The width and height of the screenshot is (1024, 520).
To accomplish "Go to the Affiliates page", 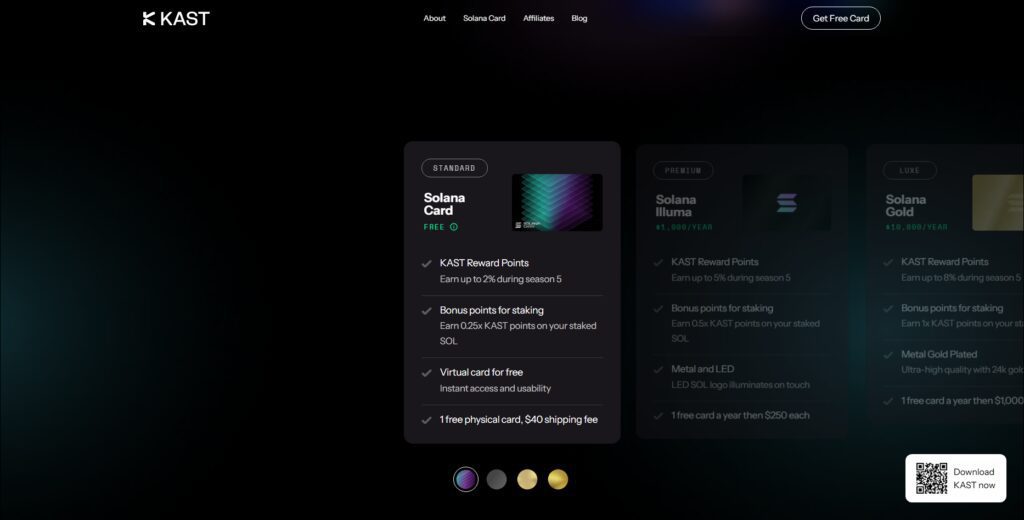I will tap(538, 18).
